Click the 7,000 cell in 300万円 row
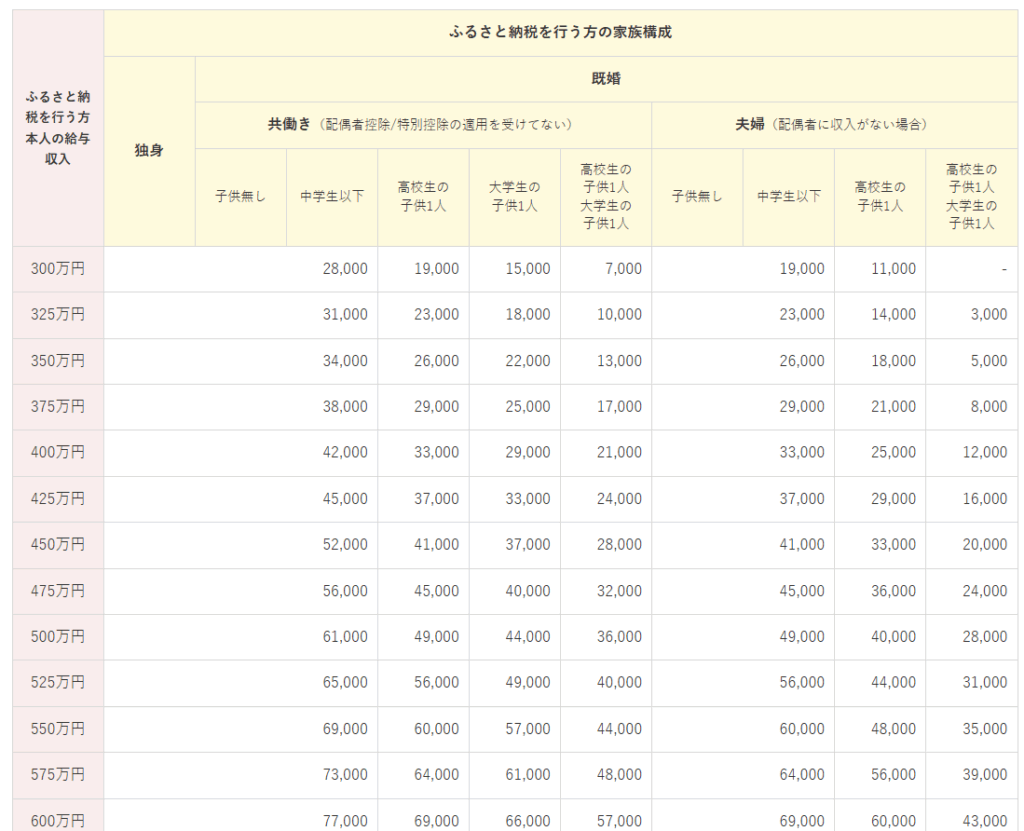Viewport: 1024px width, 831px height. coord(622,269)
